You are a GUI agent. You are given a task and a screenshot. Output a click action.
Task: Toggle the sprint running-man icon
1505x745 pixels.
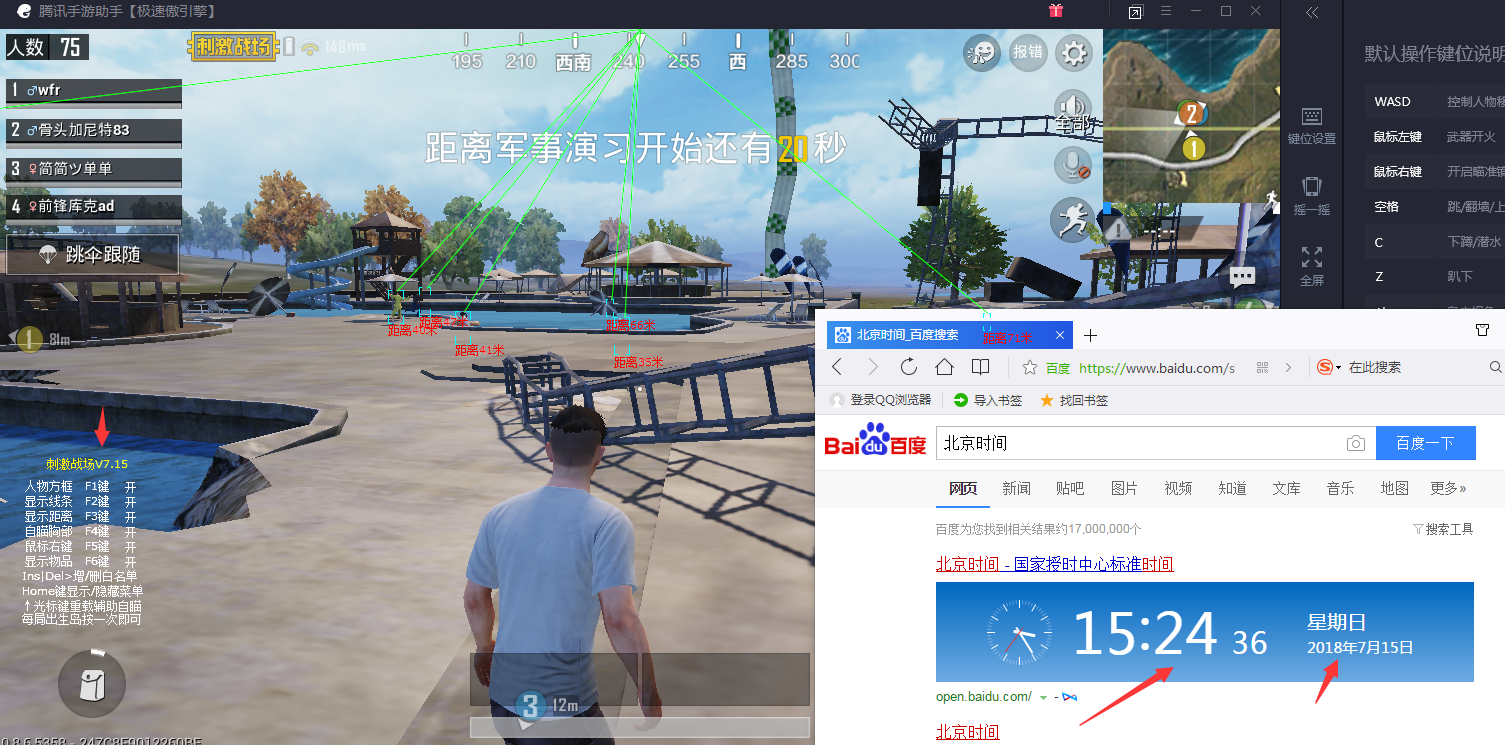(x=1071, y=219)
